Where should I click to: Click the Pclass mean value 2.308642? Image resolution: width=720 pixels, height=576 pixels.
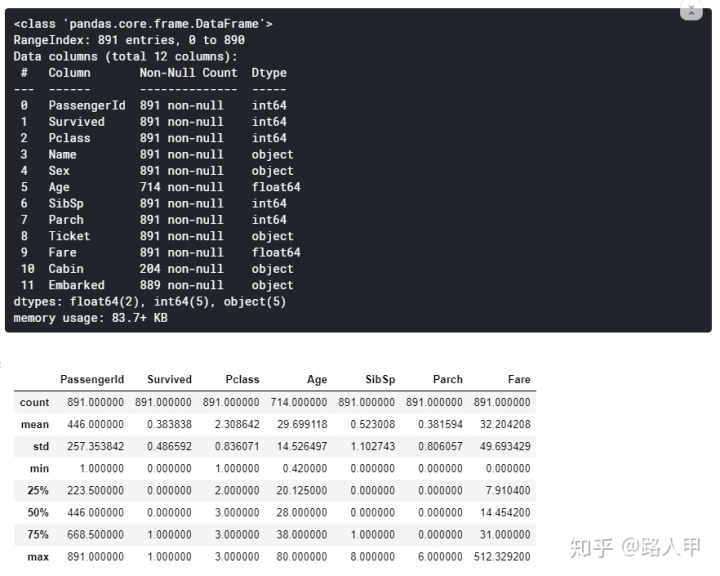coord(237,424)
